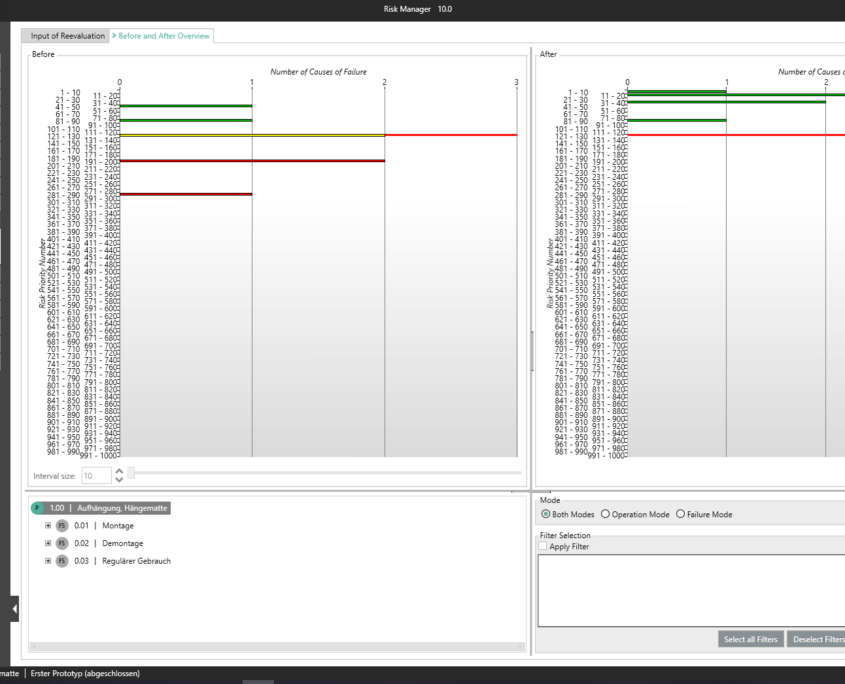Click the FS icon beside Montage
This screenshot has height=684, width=845.
[x=61, y=526]
